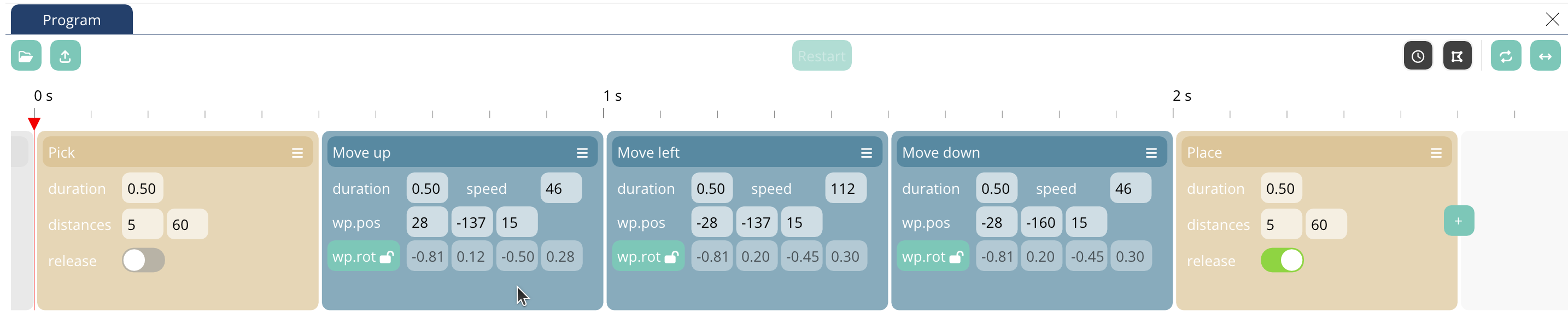The width and height of the screenshot is (1568, 317).
Task: Click the Move left speed field 112
Action: click(845, 188)
